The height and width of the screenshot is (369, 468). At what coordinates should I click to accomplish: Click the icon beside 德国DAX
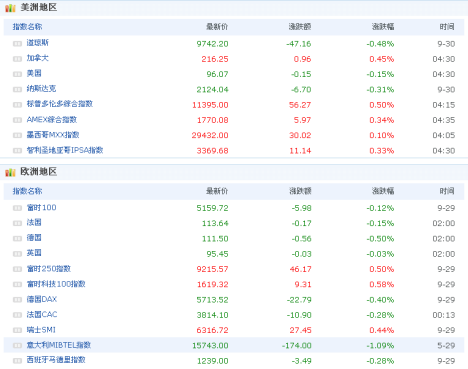[17, 300]
